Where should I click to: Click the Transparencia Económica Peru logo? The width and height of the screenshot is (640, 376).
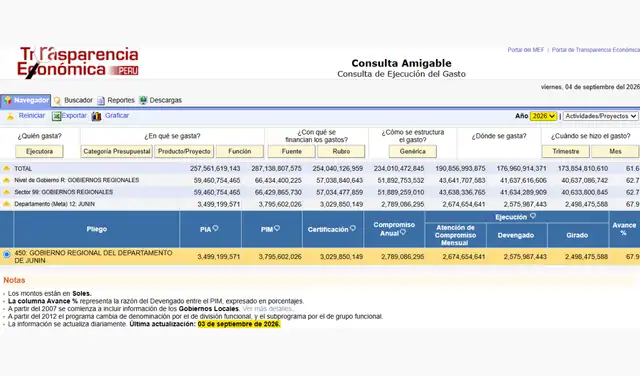tap(78, 62)
